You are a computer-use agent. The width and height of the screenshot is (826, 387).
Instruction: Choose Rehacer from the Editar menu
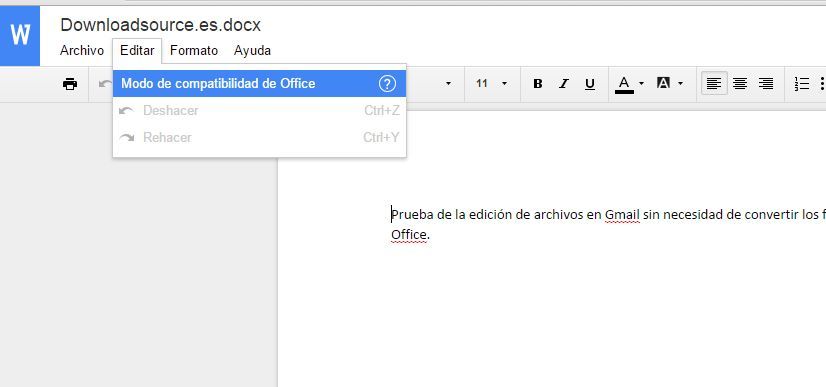click(259, 137)
